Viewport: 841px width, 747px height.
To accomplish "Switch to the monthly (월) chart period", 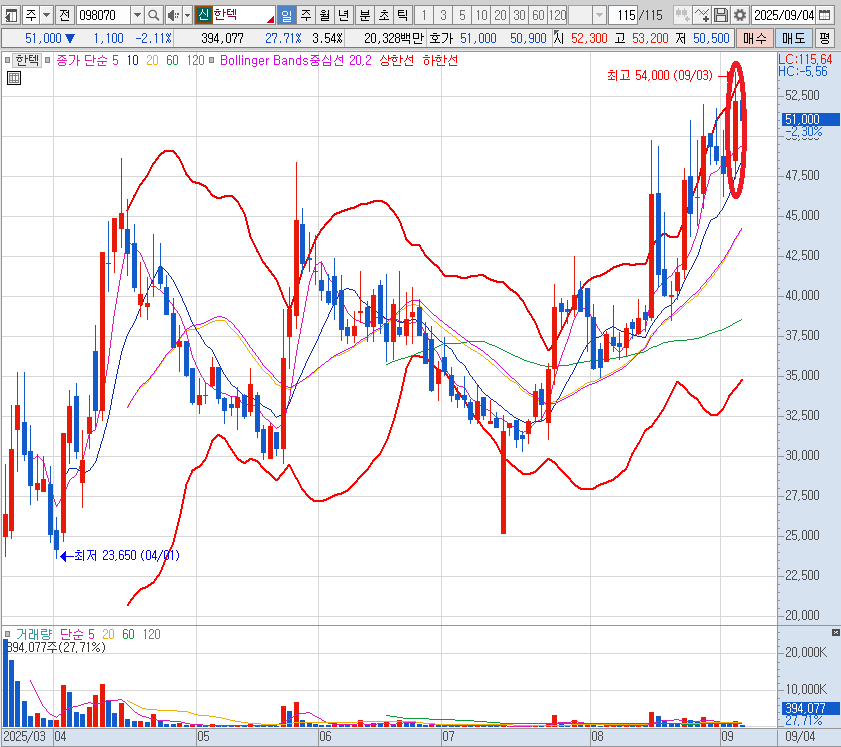I will (324, 15).
